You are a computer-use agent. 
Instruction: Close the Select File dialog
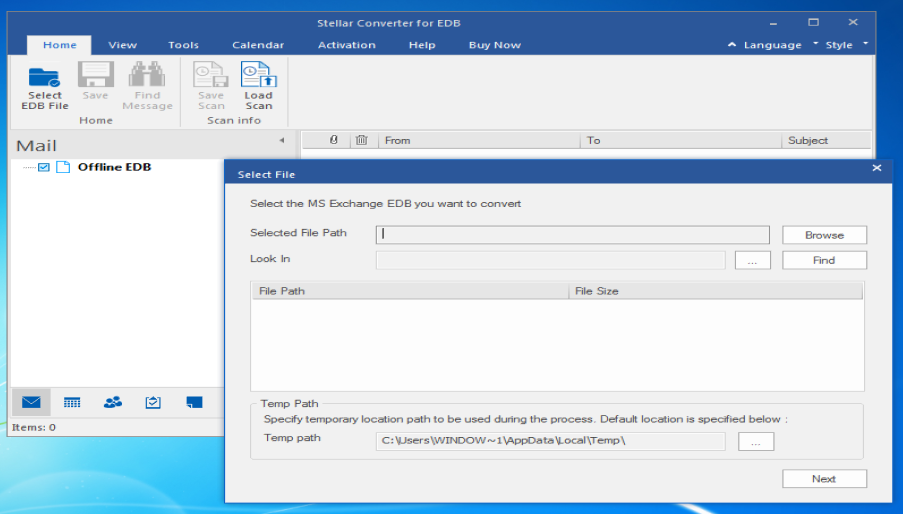877,167
